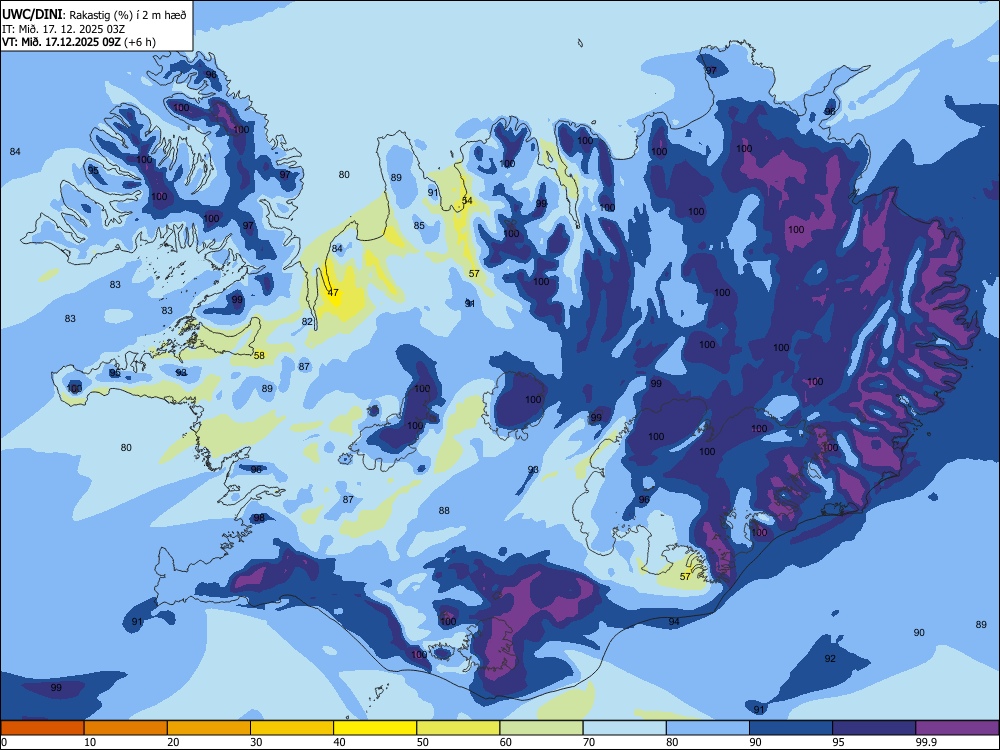Screen dimensions: 1000x750
Task: Click the legend tick label 60
Action: click(506, 742)
